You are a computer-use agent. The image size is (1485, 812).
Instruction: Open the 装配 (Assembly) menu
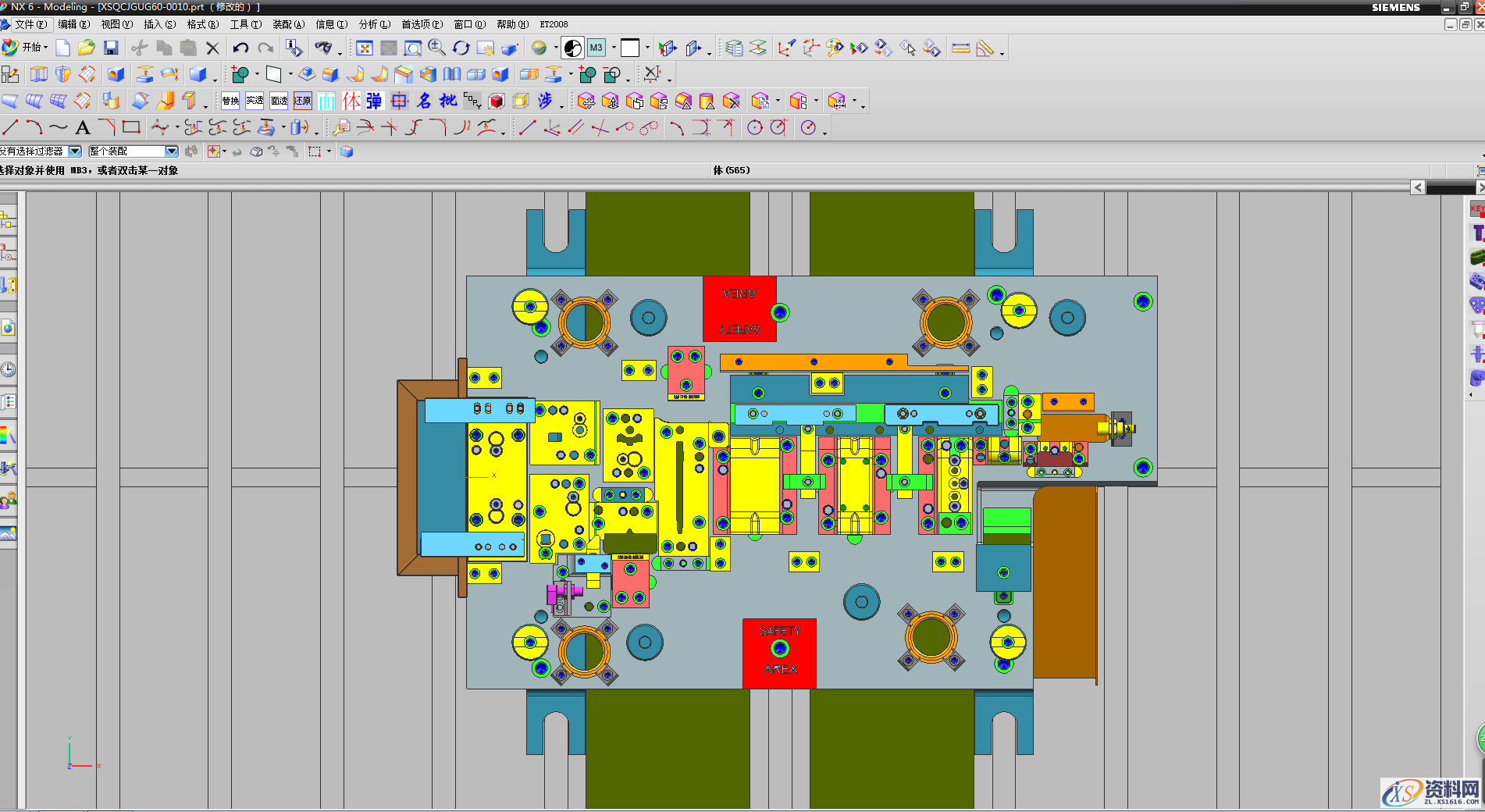click(288, 24)
